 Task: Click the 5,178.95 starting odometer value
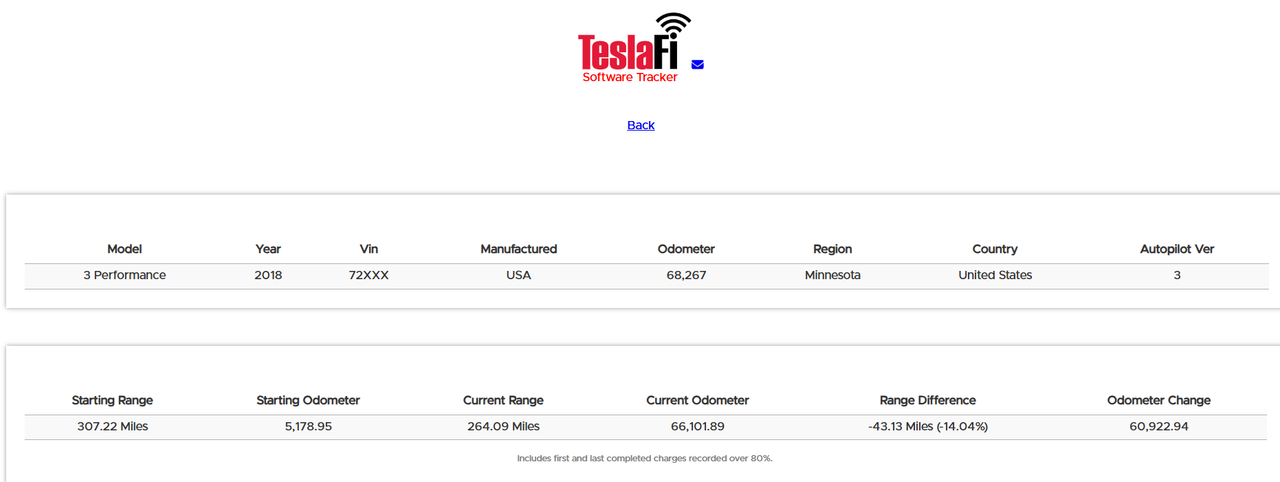coord(308,426)
